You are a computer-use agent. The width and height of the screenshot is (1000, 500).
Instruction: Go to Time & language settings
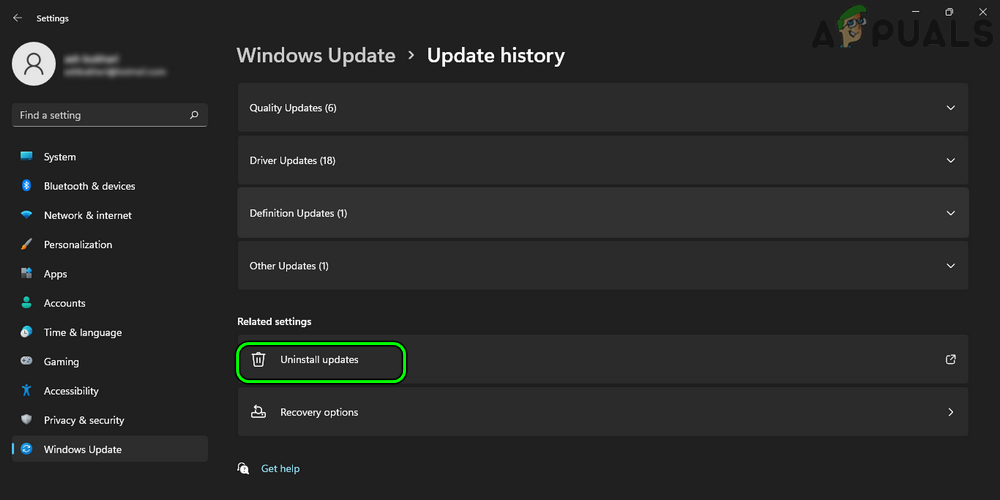(x=82, y=332)
